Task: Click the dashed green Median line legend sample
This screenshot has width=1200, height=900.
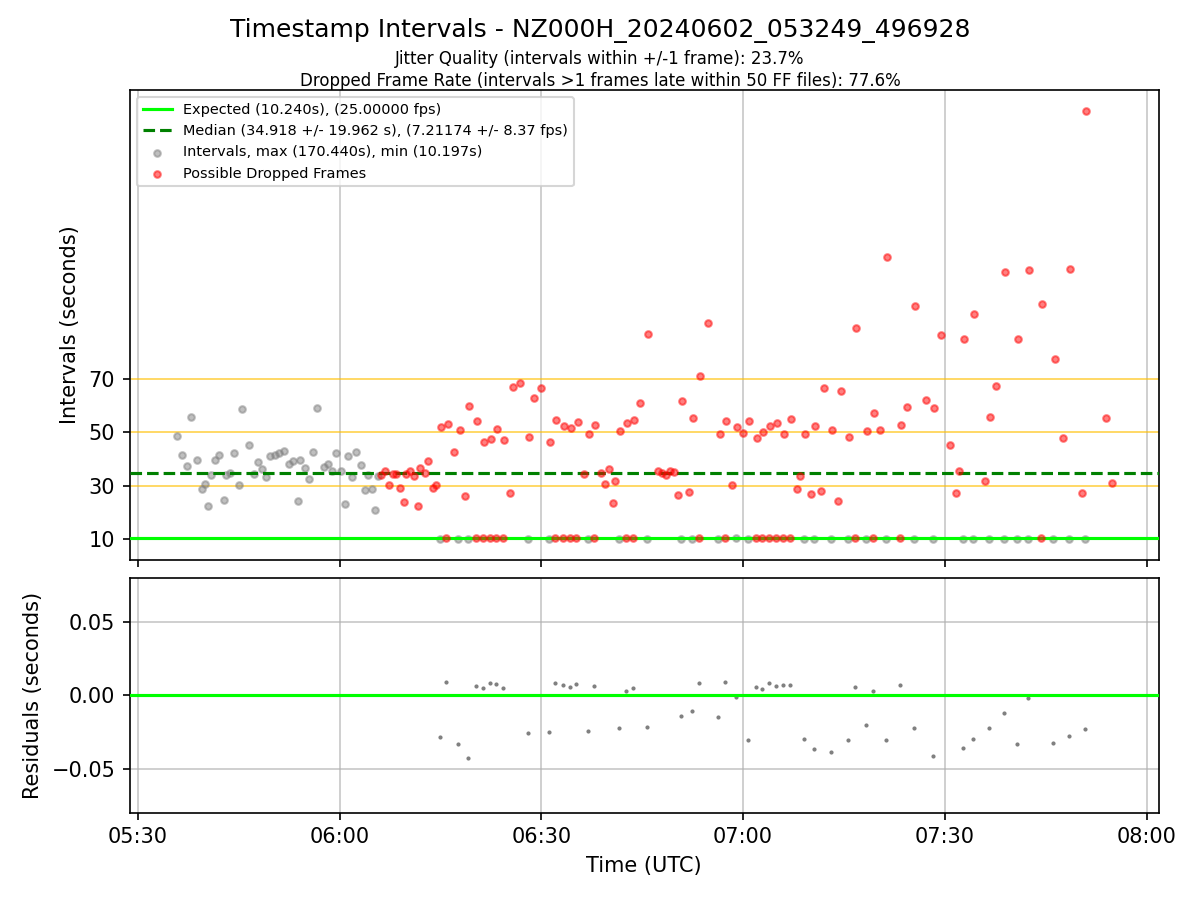Action: [158, 130]
